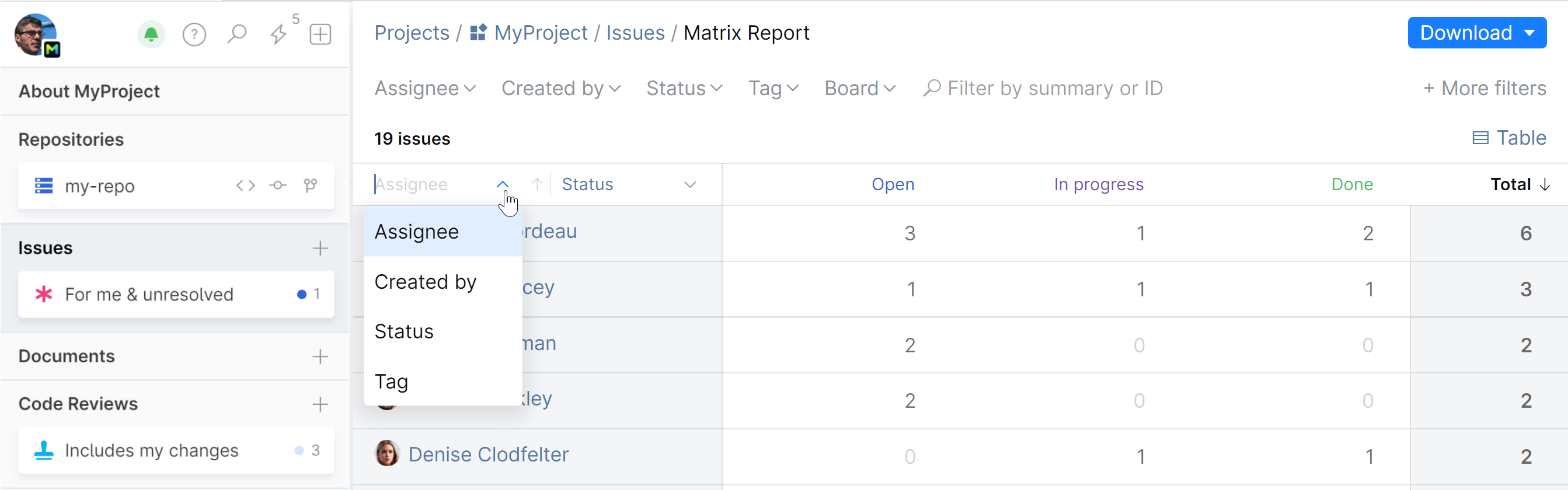Open my-repo code browse icon
Screen dimensions: 1568x490
tap(245, 185)
